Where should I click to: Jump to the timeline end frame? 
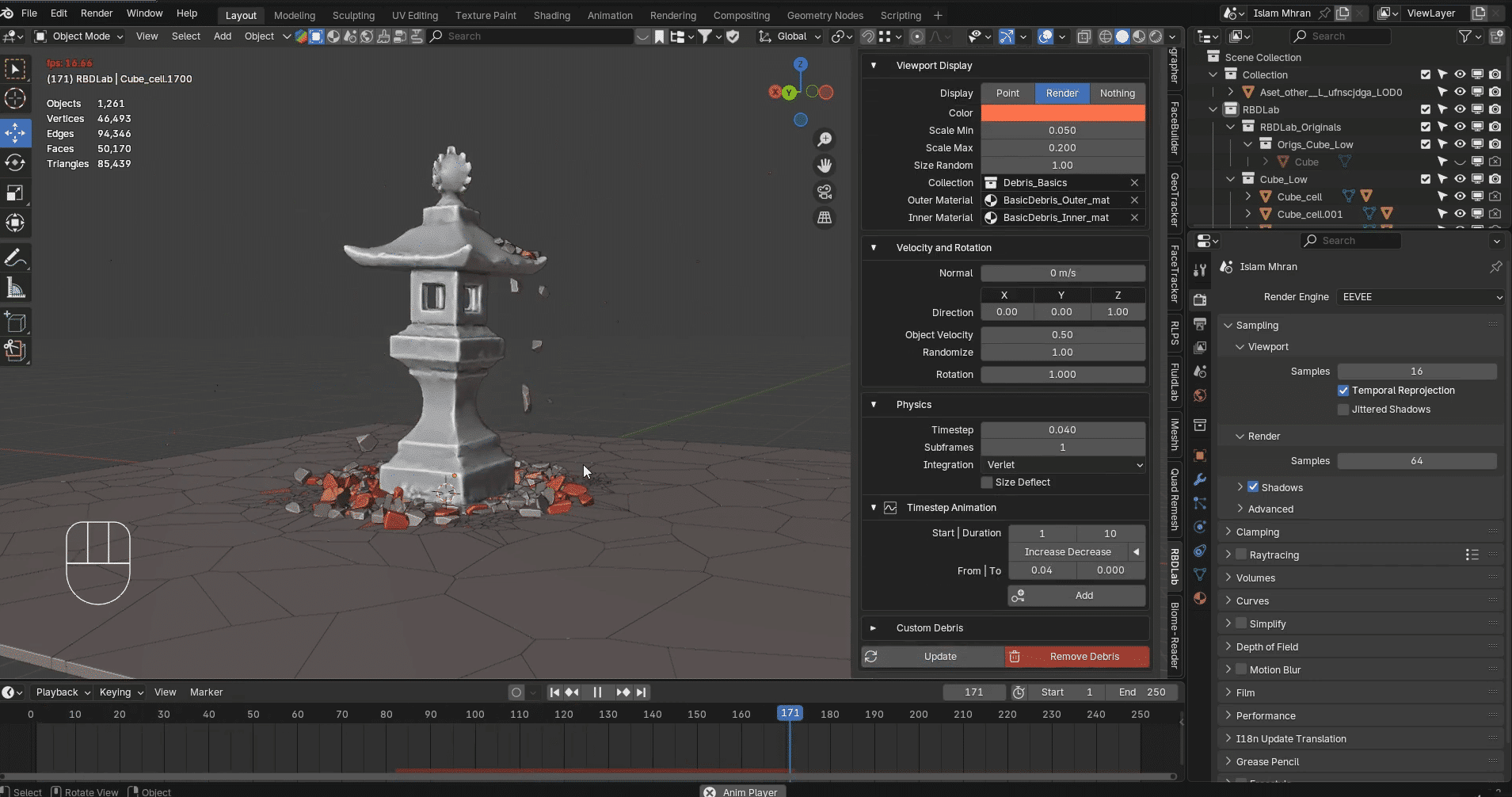pyautogui.click(x=642, y=692)
